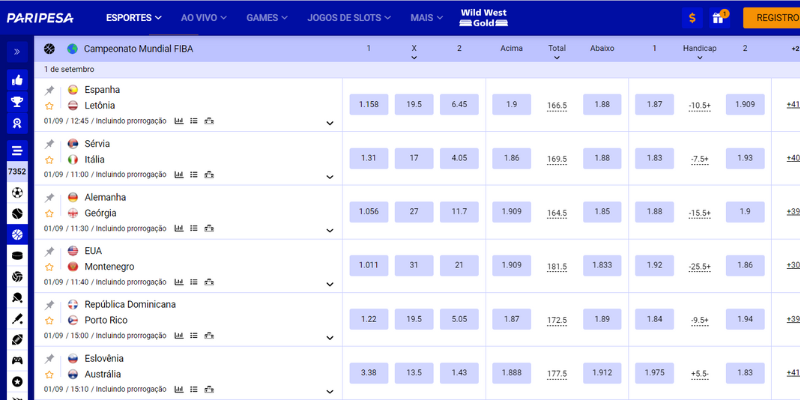Viewport: 800px width, 400px height.
Task: Click the gift box bonus icon
Action: [x=719, y=18]
